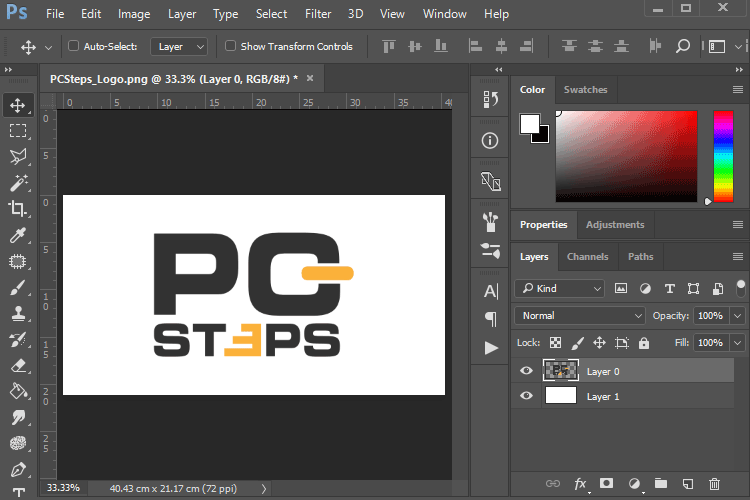Click the Search magnifier in options bar

tap(683, 46)
